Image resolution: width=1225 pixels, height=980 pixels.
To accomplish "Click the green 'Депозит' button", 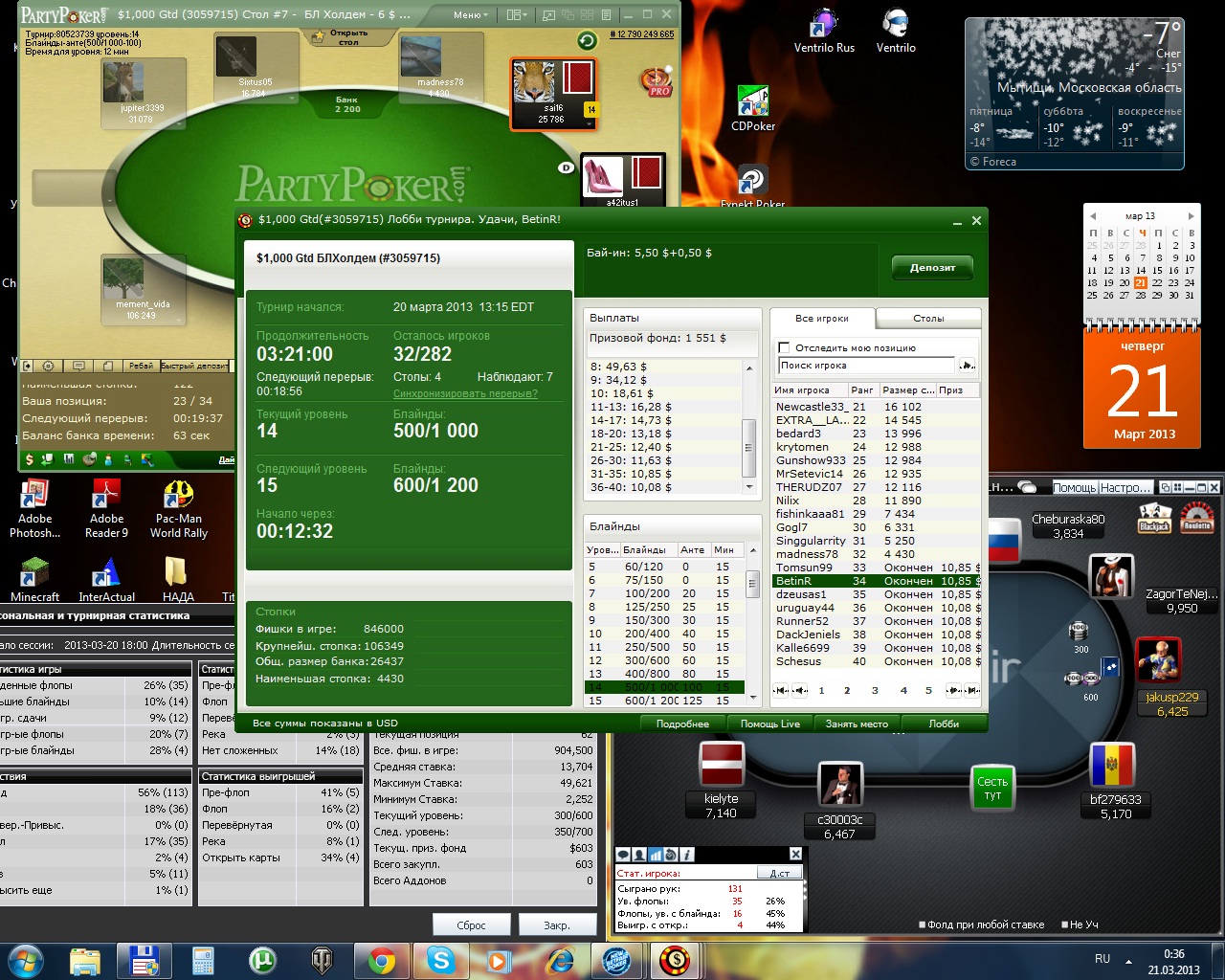I will pyautogui.click(x=932, y=268).
